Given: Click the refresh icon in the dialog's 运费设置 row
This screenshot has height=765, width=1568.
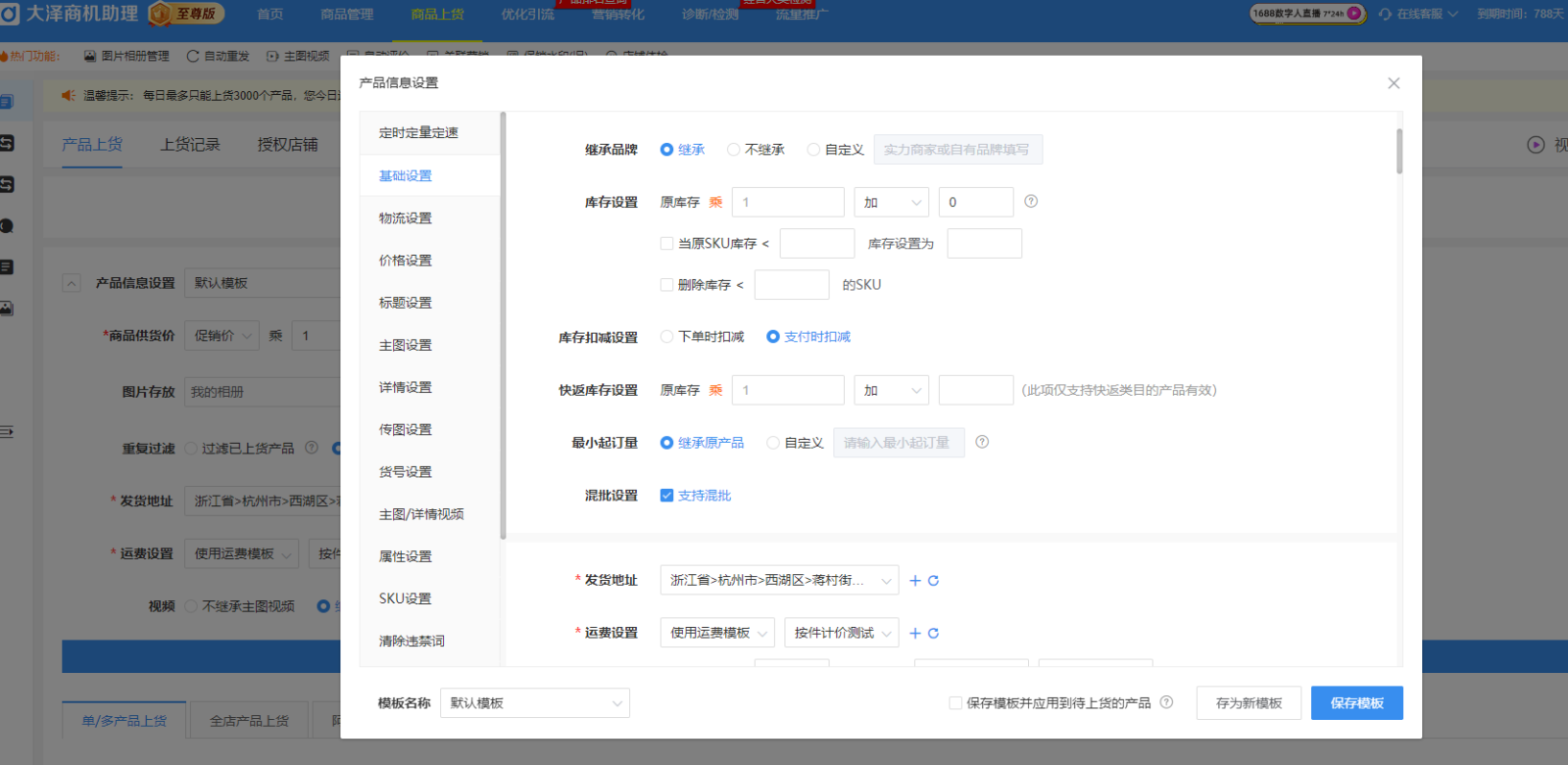Looking at the screenshot, I should (933, 633).
